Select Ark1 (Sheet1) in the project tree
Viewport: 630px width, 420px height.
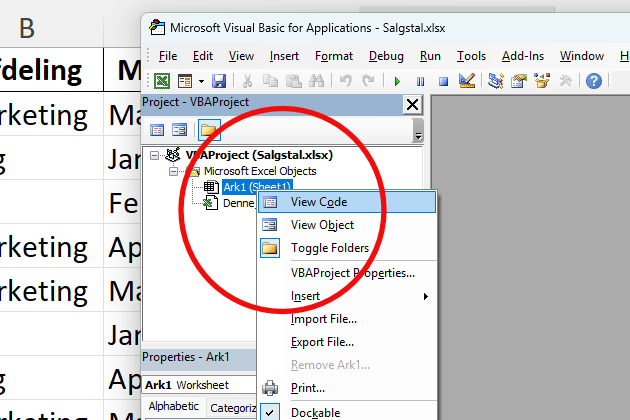(x=256, y=187)
